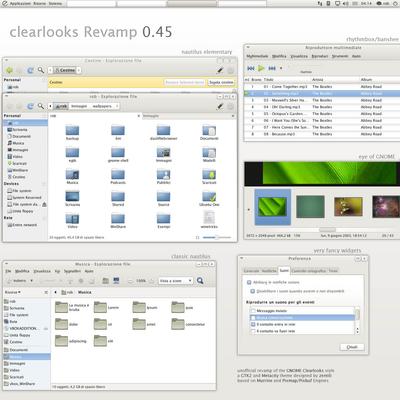
Task: Open the Scrivania folder icon in rob window
Action: pyautogui.click(x=72, y=197)
